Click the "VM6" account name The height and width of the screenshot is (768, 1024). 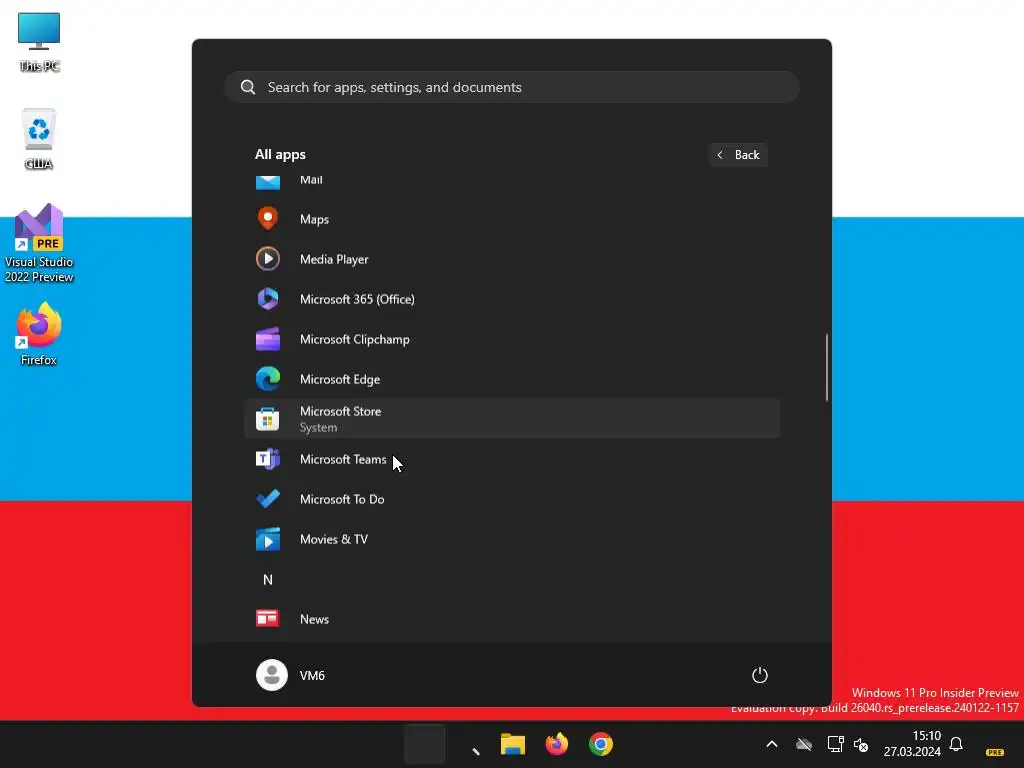[x=312, y=675]
